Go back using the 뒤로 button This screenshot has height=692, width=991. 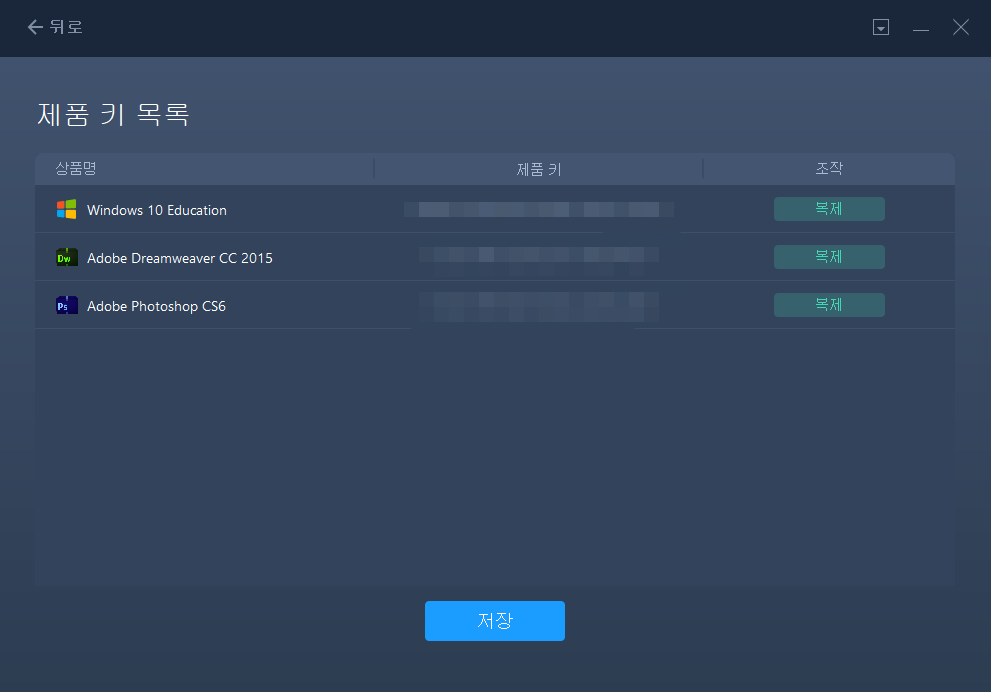pos(55,27)
